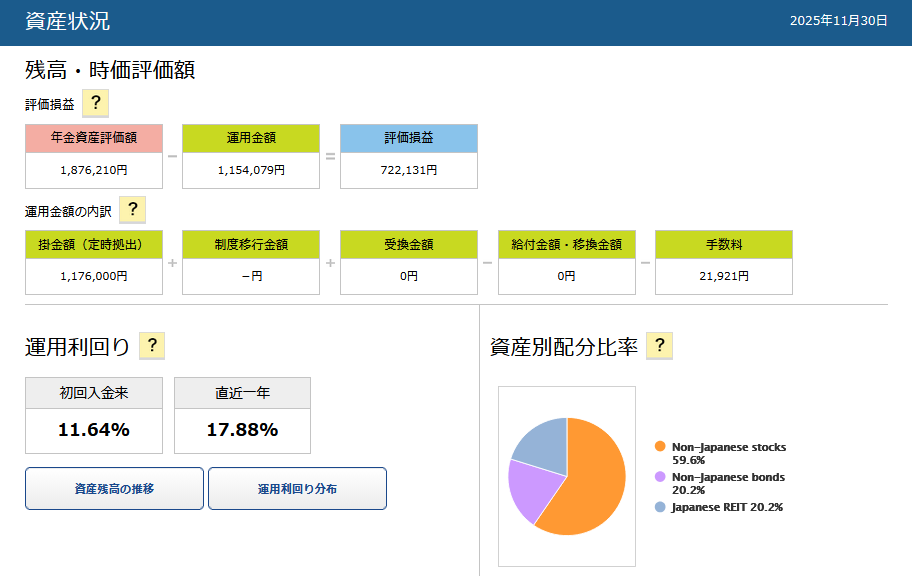Click the 年金資産評価額 header cell
Image resolution: width=912 pixels, height=576 pixels.
[94, 138]
